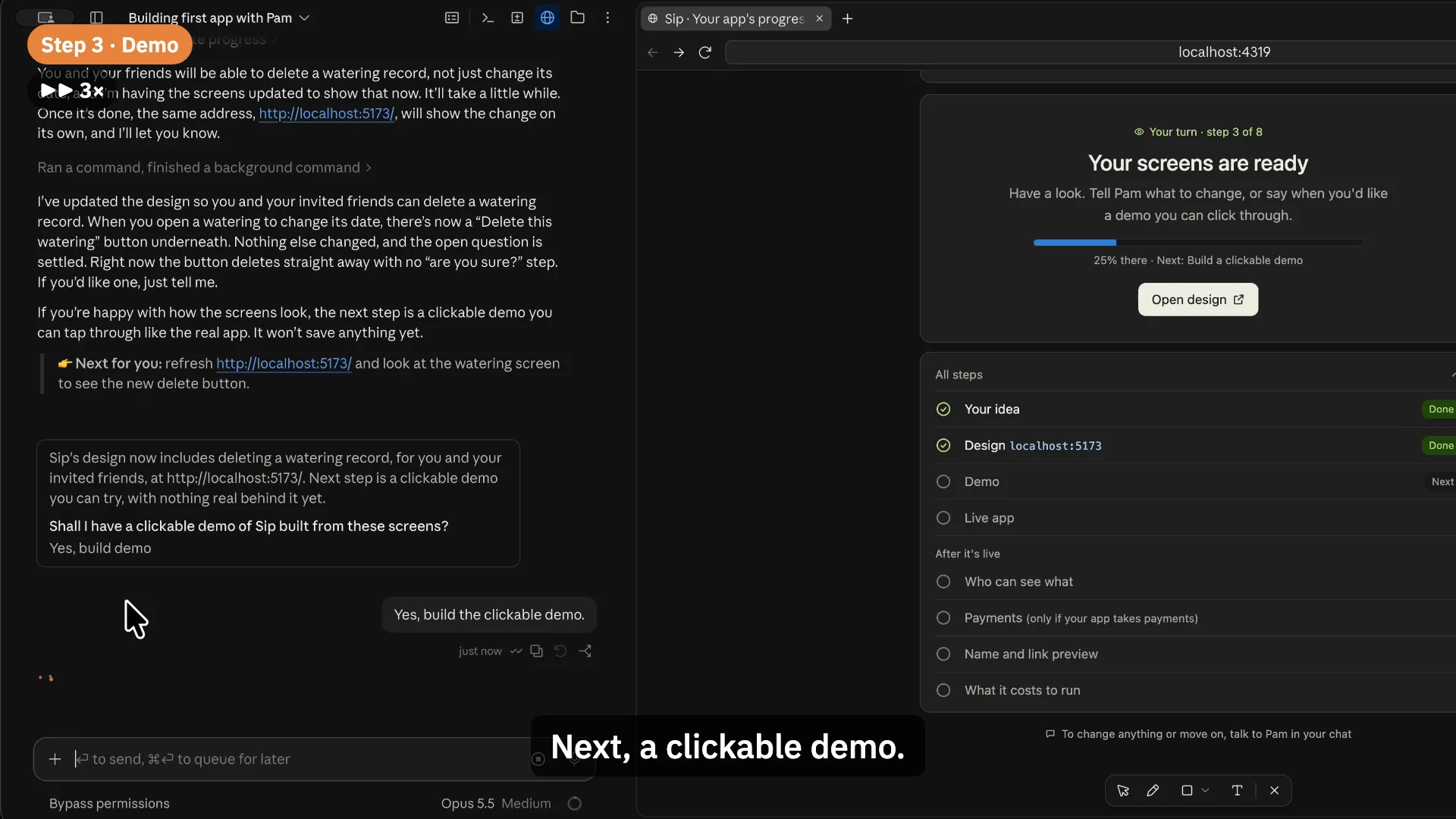Image resolution: width=1456 pixels, height=819 pixels.
Task: Open the three-dot more options menu
Action: [607, 17]
